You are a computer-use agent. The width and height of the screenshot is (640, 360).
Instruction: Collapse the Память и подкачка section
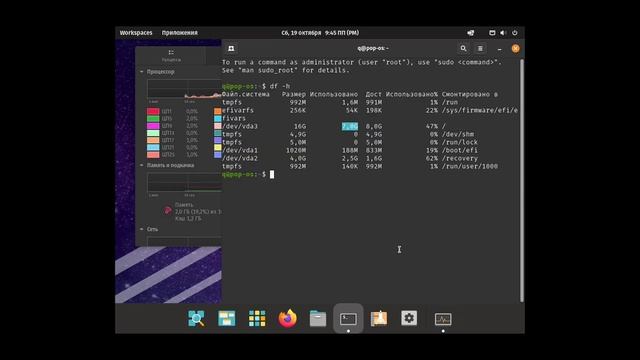[142, 165]
